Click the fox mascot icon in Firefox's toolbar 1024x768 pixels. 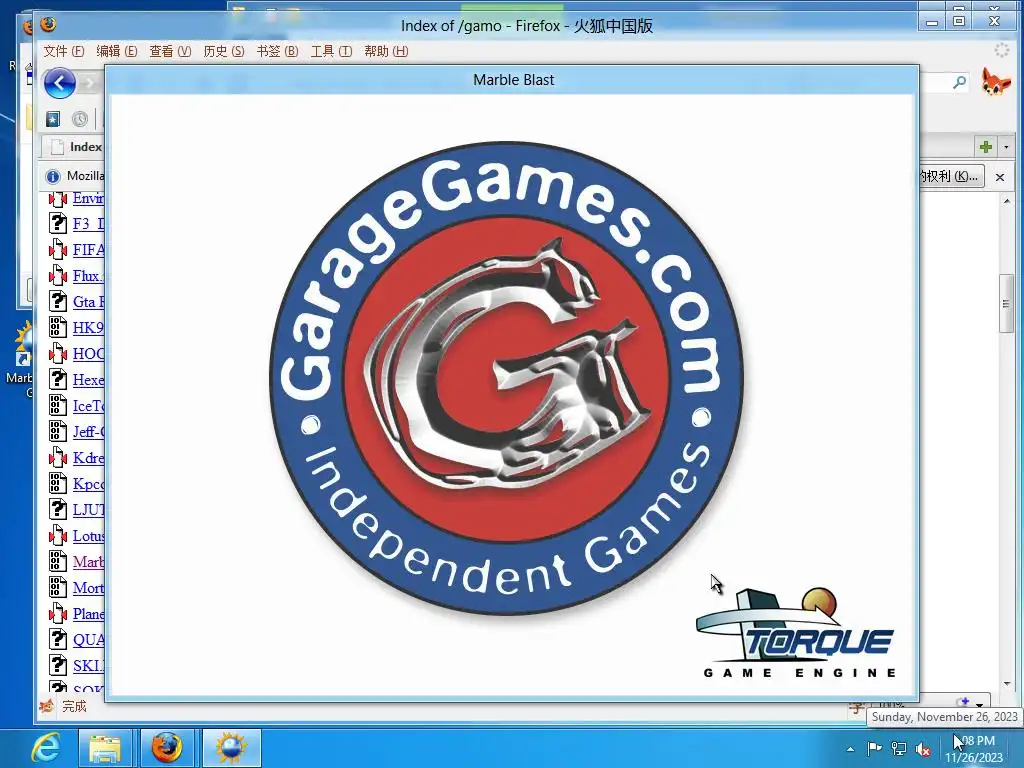pyautogui.click(x=995, y=82)
